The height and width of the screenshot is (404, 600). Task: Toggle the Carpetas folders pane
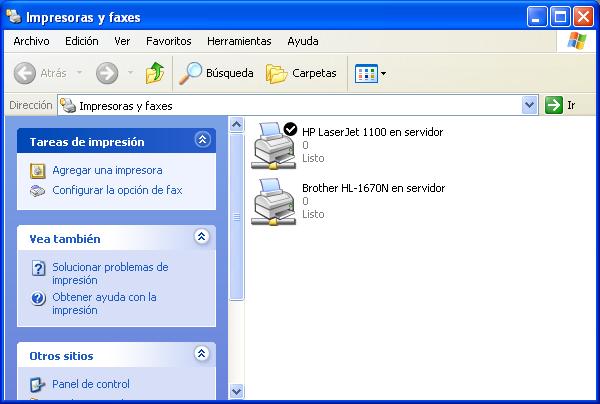(302, 73)
